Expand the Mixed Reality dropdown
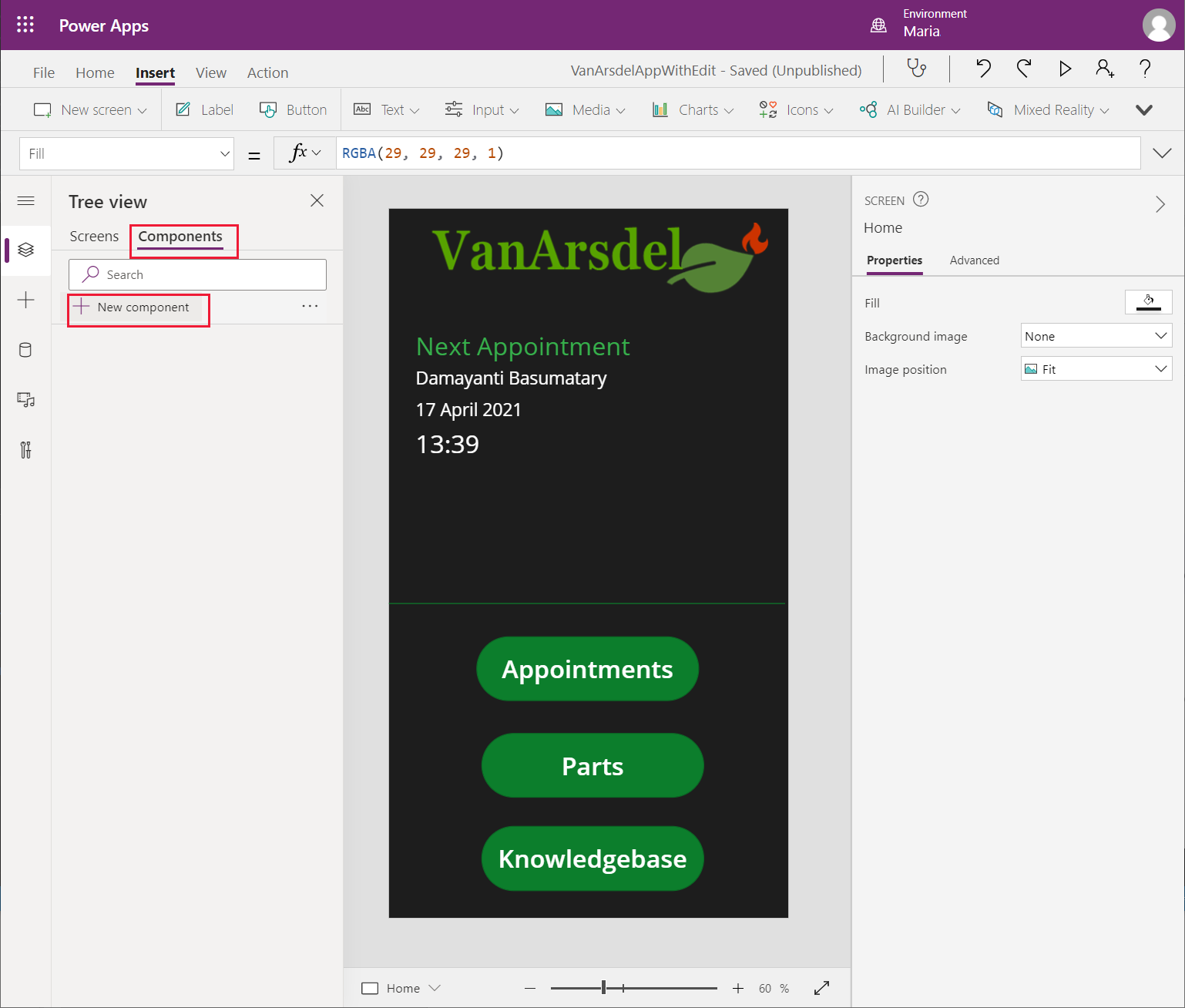This screenshot has width=1185, height=1008. [x=1048, y=109]
